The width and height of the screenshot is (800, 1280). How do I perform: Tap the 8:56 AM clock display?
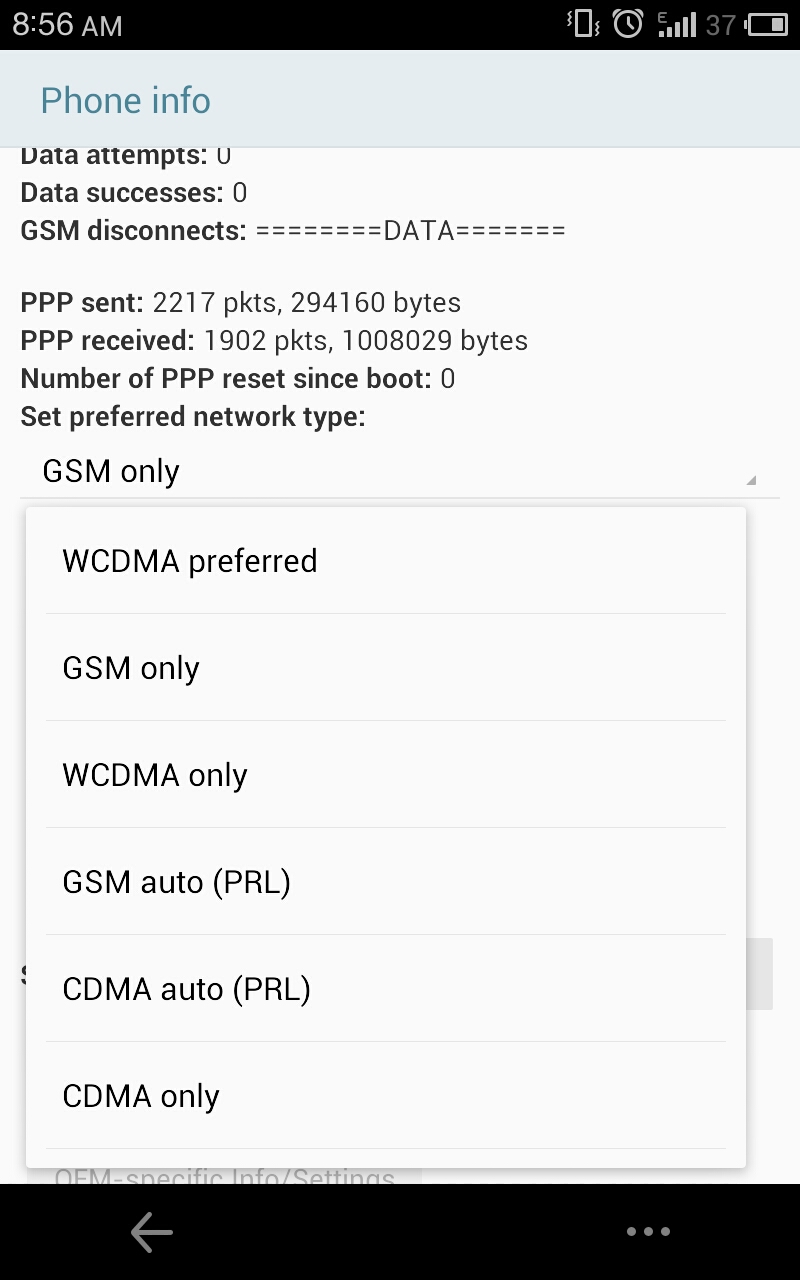click(68, 24)
